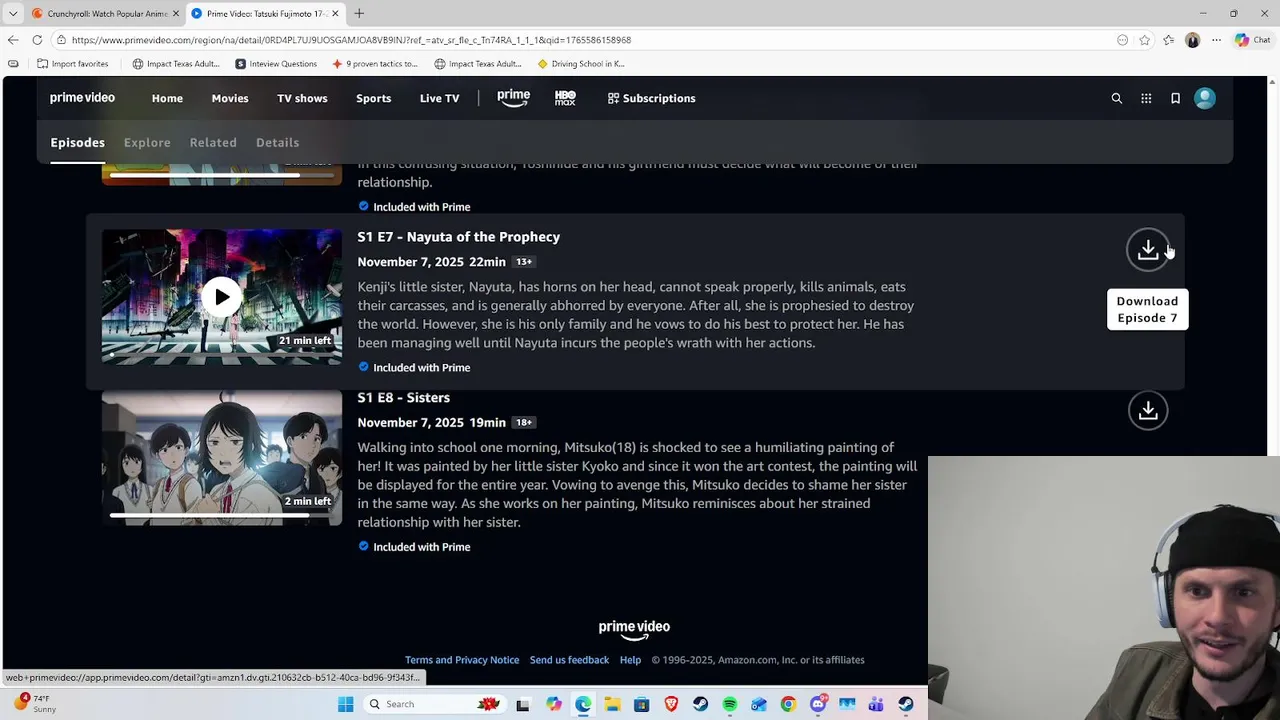The height and width of the screenshot is (720, 1280).
Task: Open Subscriptions in Prime navigation
Action: (x=651, y=98)
